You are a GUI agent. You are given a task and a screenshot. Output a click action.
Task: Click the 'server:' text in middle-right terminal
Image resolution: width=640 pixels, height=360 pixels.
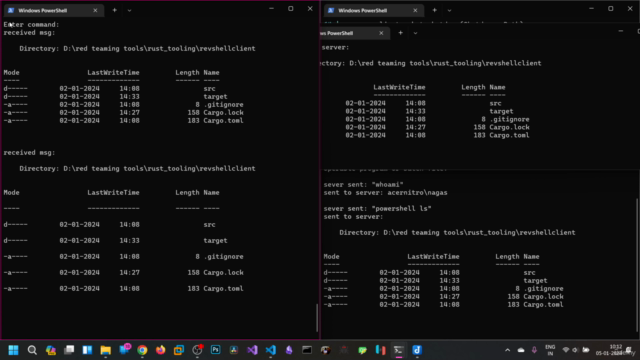pyautogui.click(x=336, y=48)
